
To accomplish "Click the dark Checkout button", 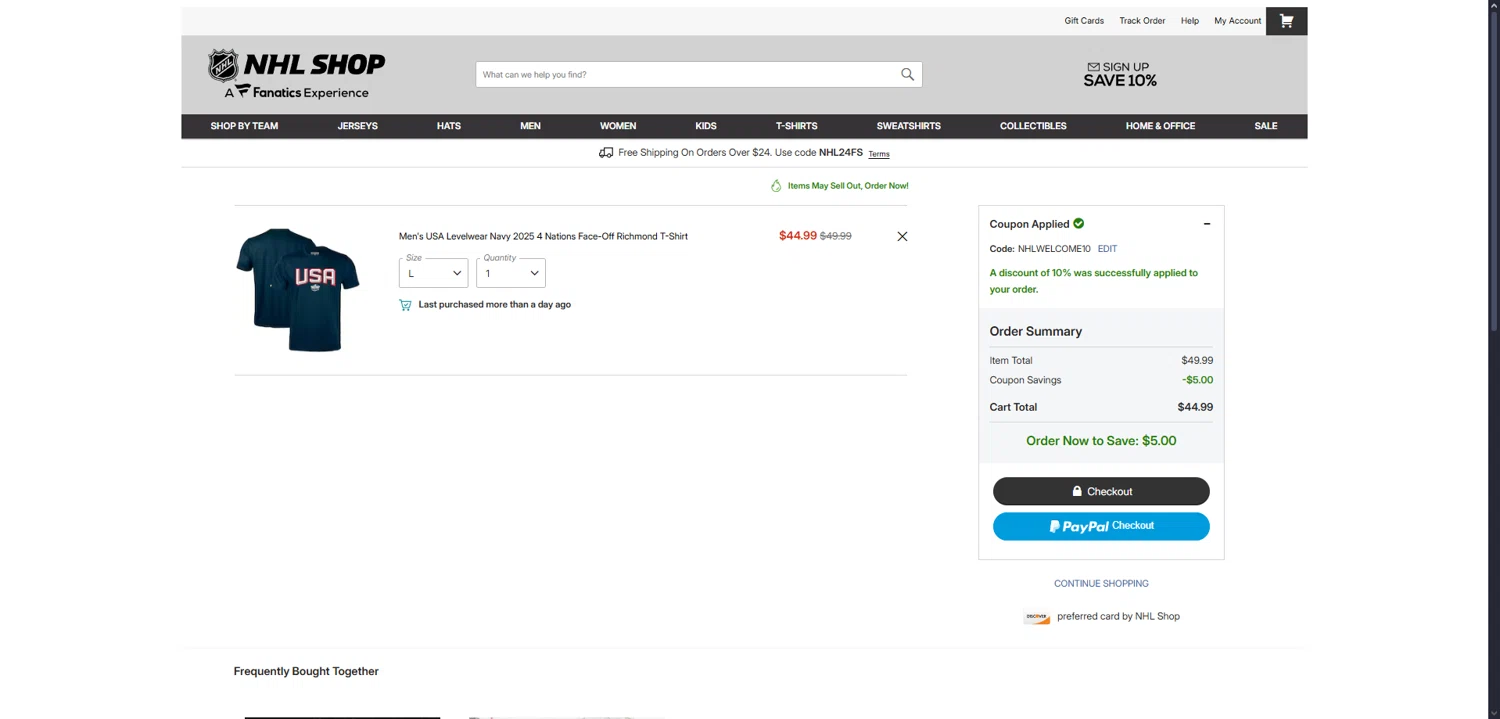I will pos(1101,491).
